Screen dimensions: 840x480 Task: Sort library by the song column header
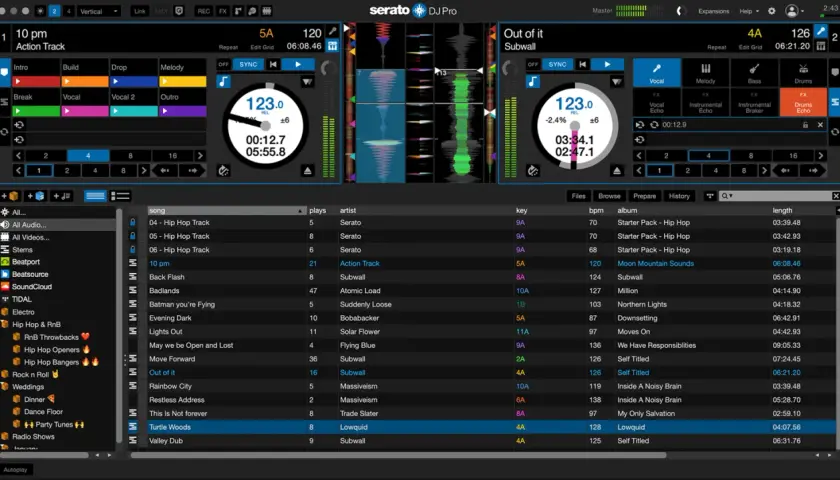pyautogui.click(x=227, y=211)
